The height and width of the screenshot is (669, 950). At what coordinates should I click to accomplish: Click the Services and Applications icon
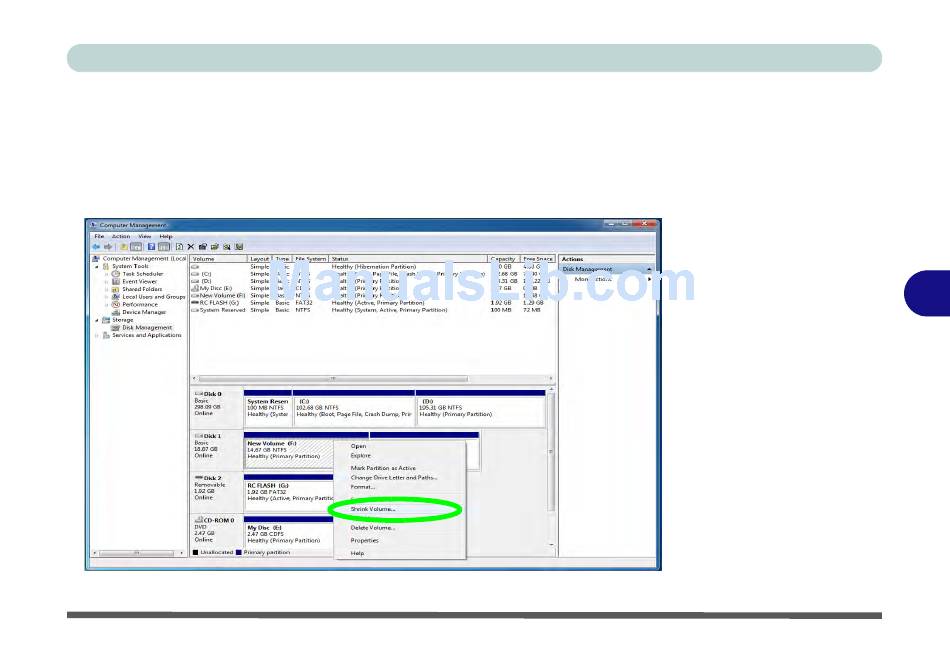106,335
